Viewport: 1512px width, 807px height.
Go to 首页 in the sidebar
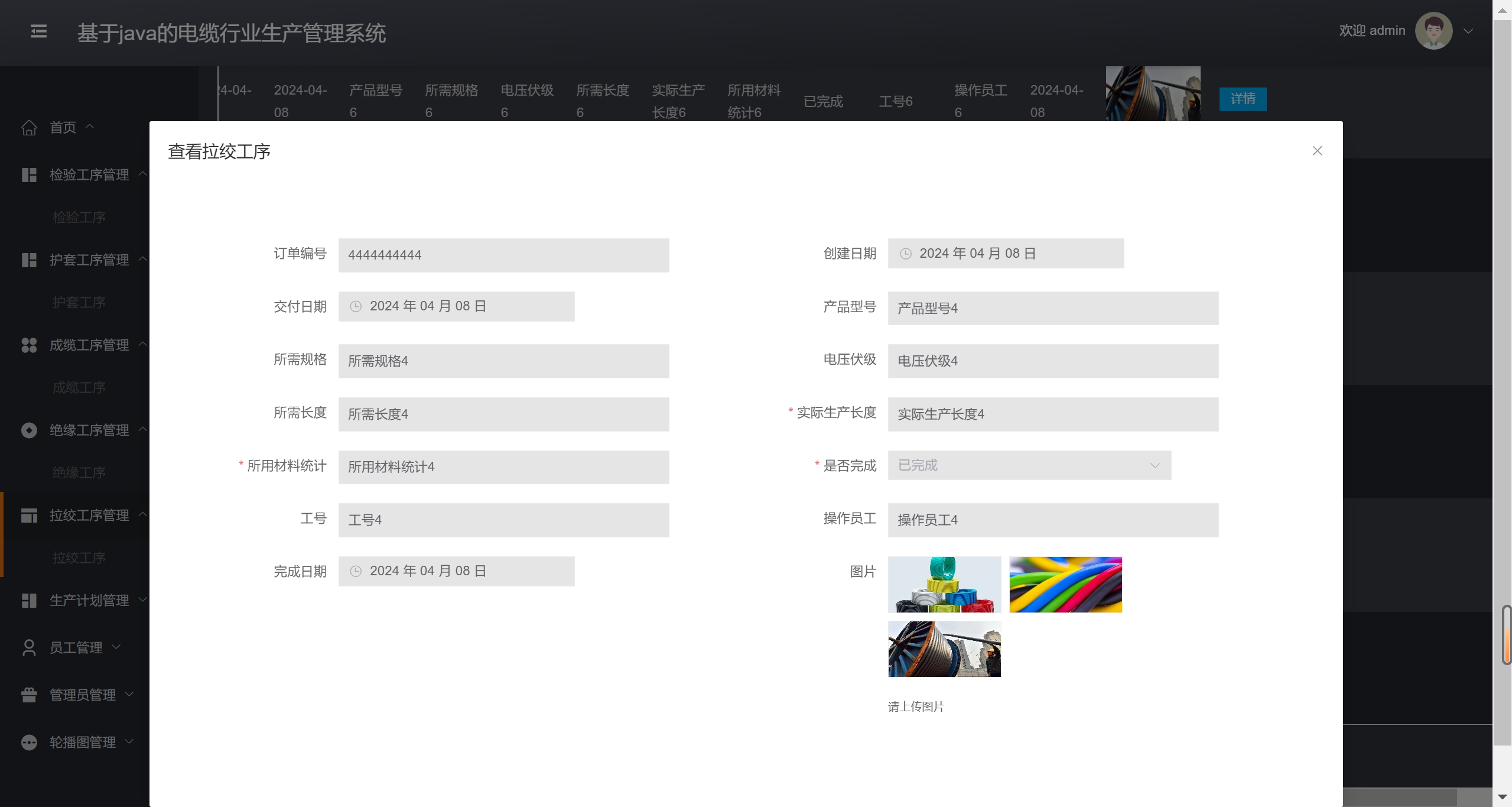(x=63, y=128)
